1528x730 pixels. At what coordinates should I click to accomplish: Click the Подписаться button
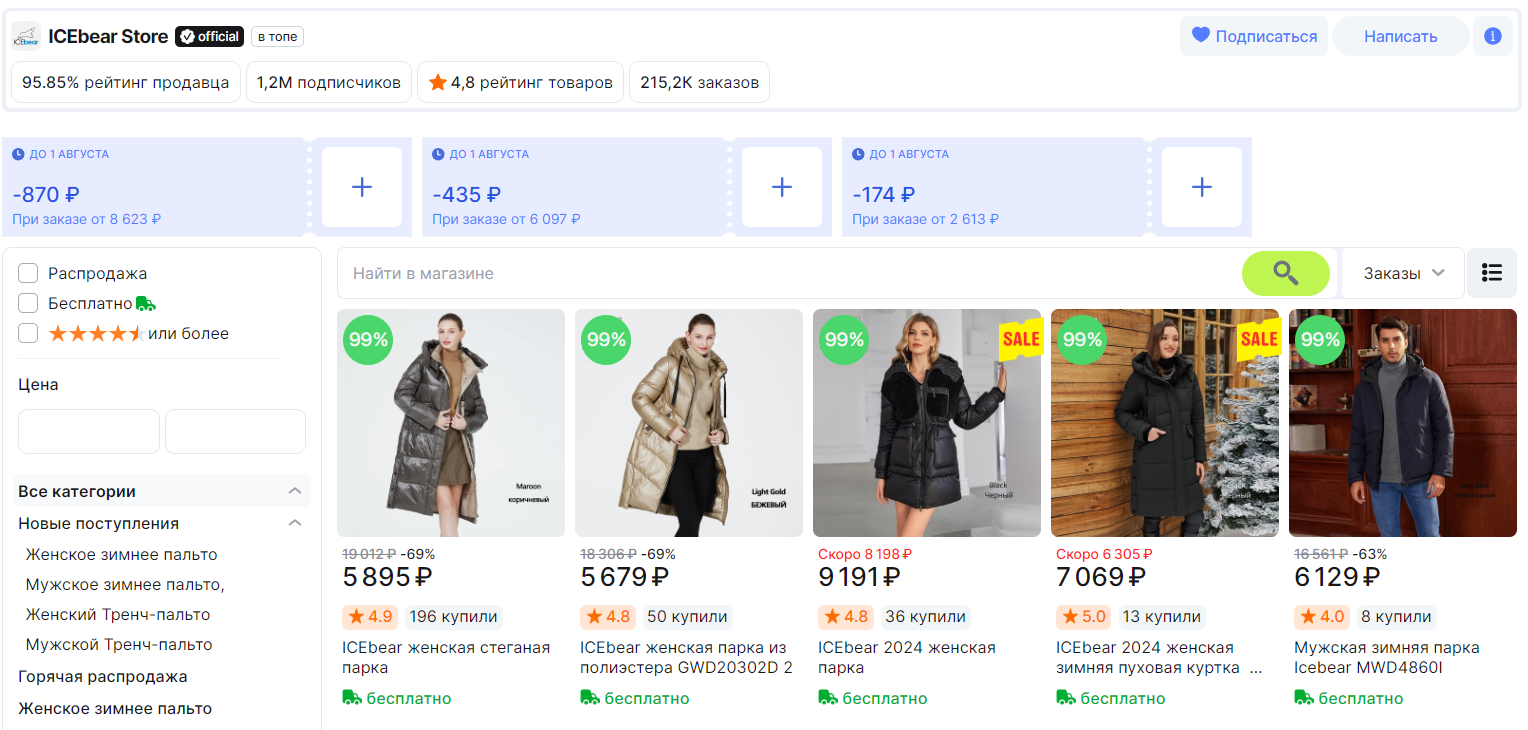click(1254, 36)
